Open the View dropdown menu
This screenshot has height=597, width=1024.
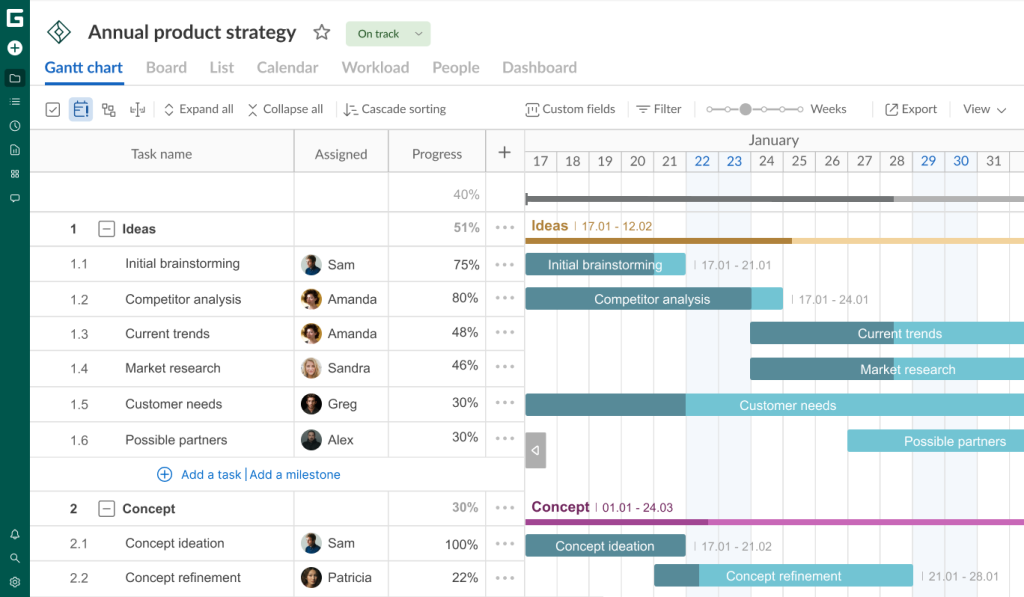pos(983,109)
